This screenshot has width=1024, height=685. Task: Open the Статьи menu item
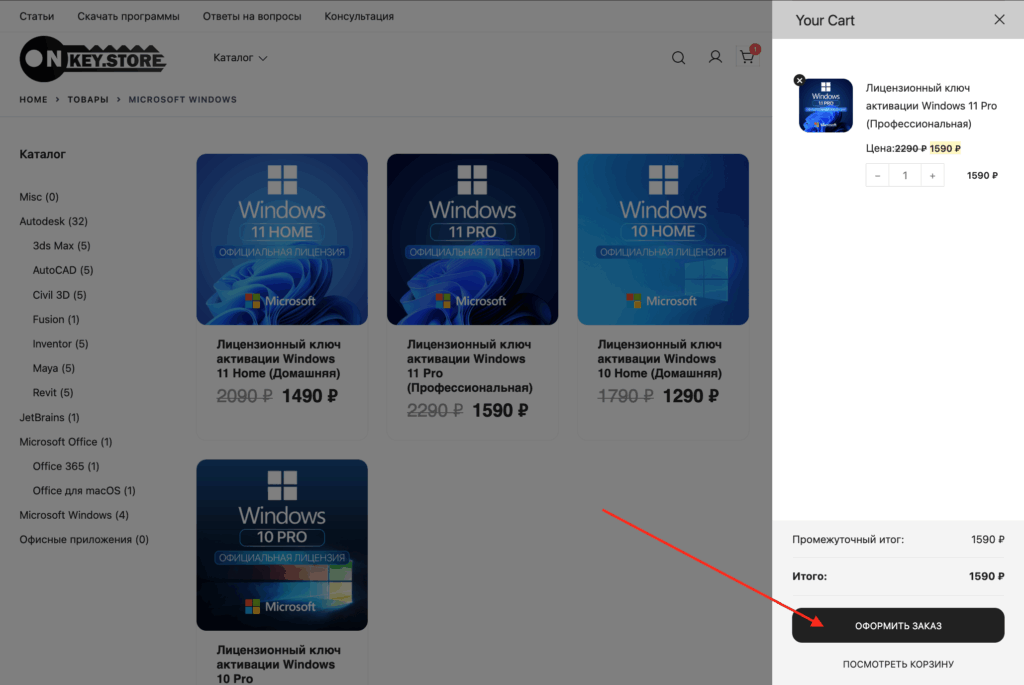pos(37,16)
